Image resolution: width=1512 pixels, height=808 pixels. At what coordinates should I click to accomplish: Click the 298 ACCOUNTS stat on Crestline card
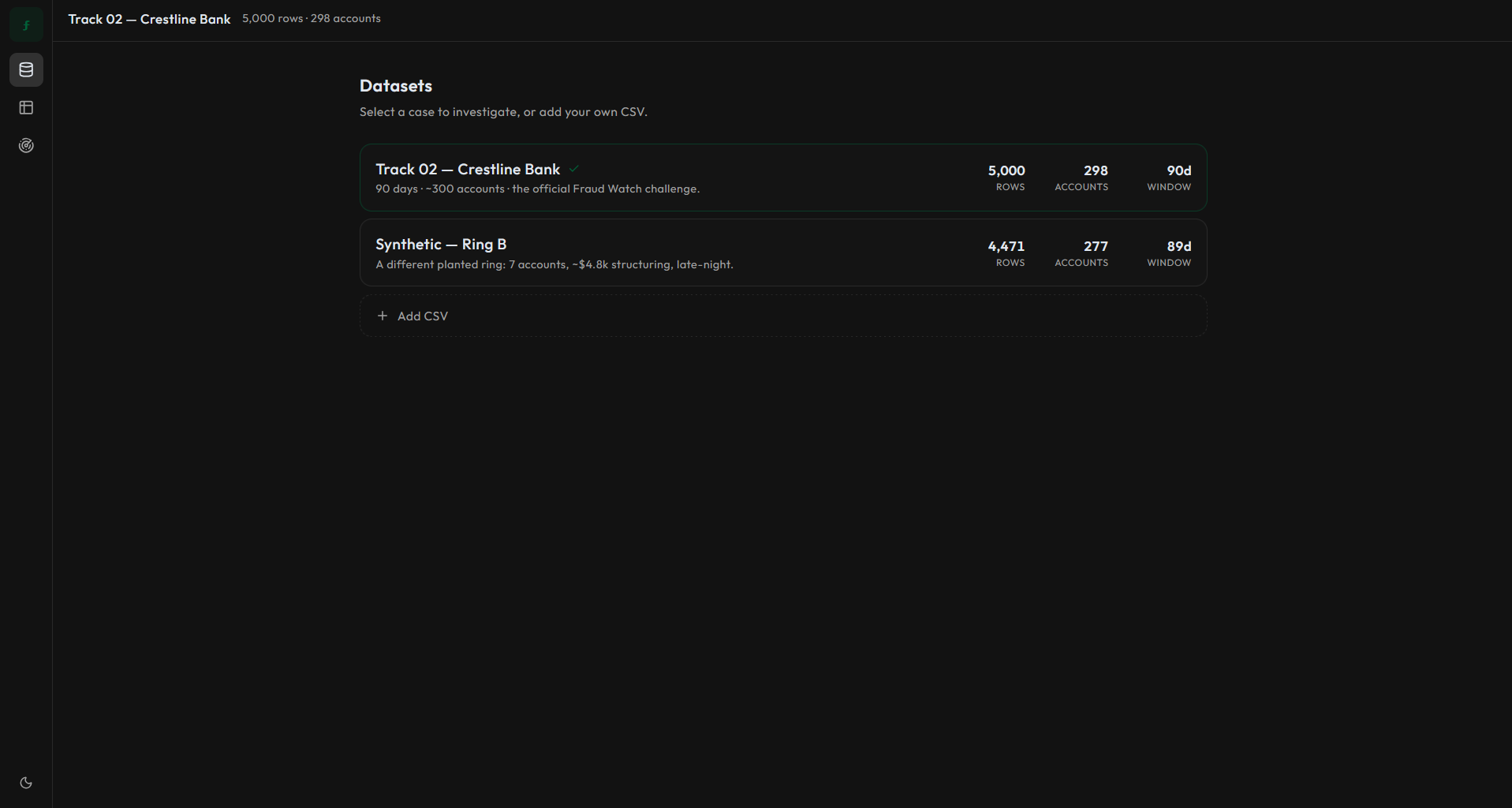click(1081, 178)
